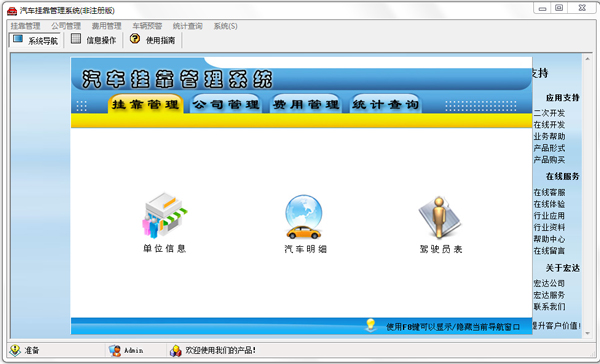
Task: Click the scrollbar up arrow
Action: click(587, 59)
